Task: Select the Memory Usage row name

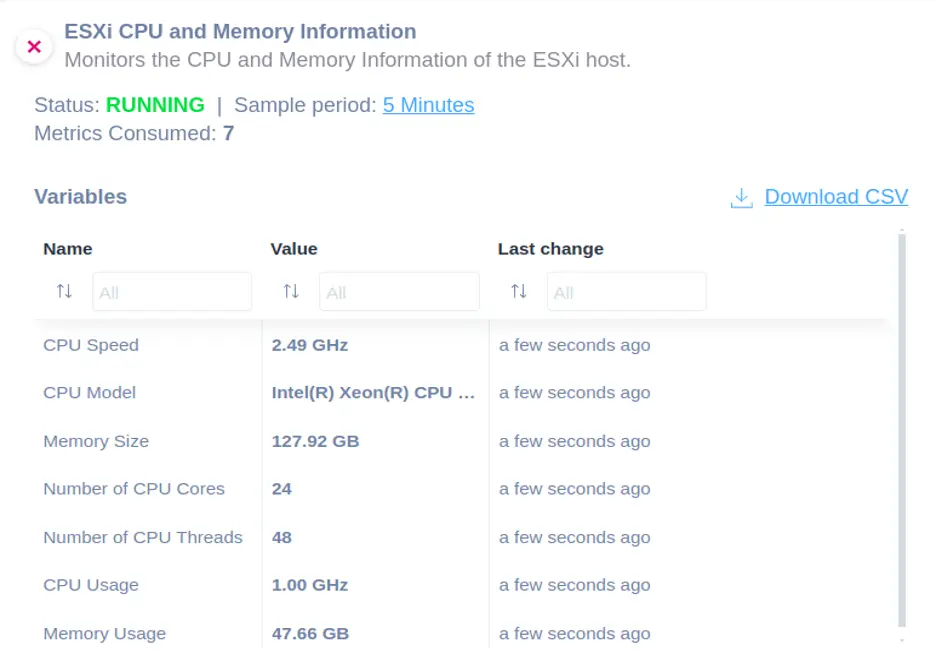Action: point(104,633)
